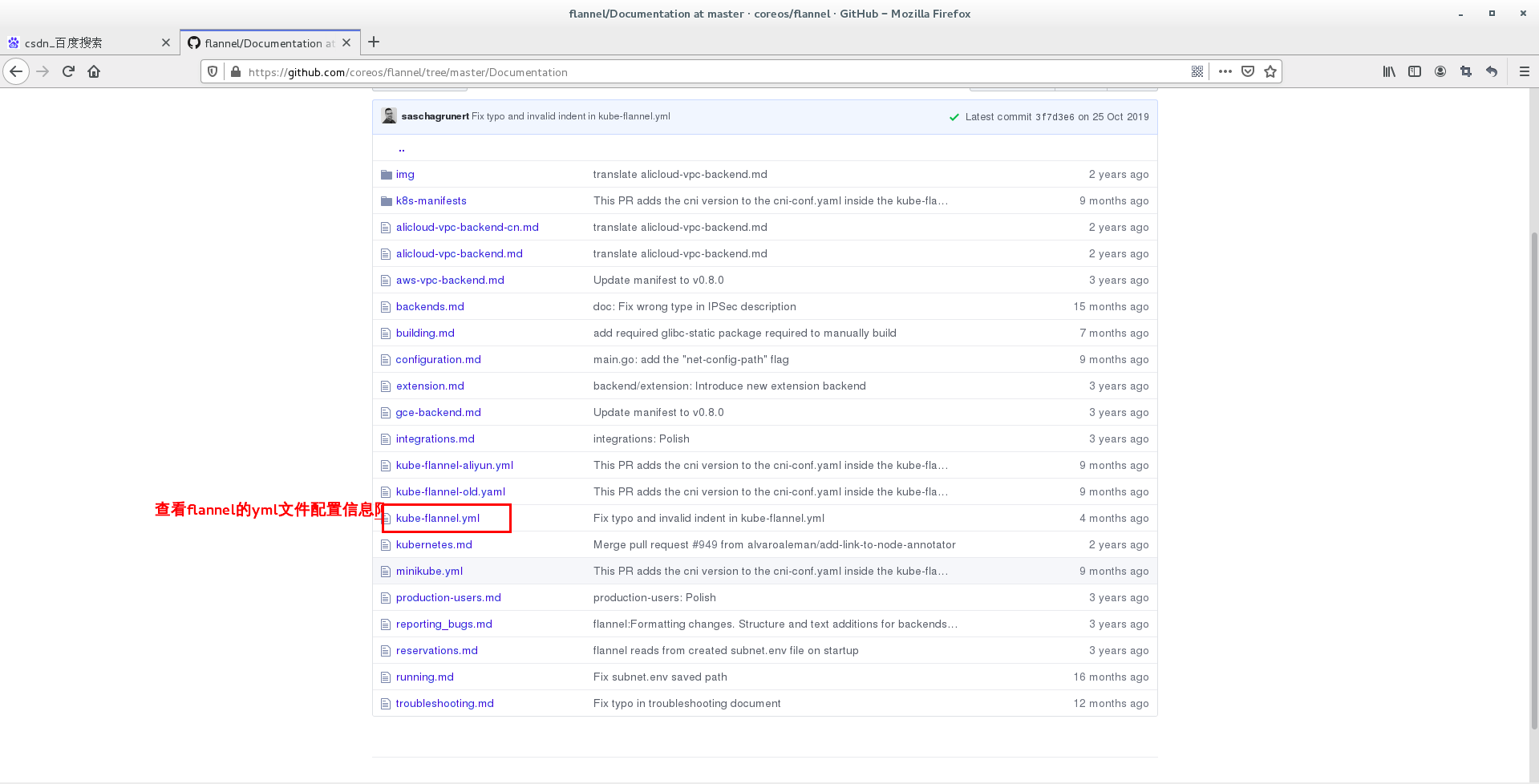Click file icon beside backends.md

[x=386, y=307]
